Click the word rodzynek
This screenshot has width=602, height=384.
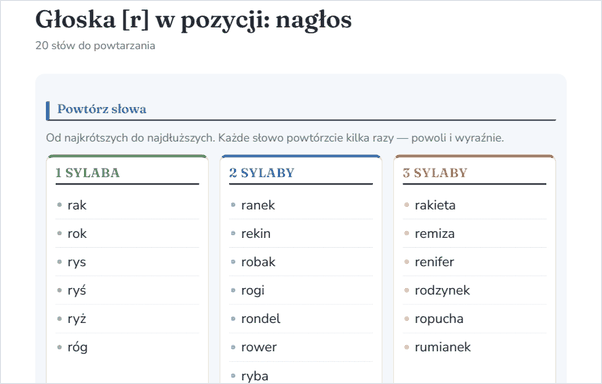pos(442,291)
